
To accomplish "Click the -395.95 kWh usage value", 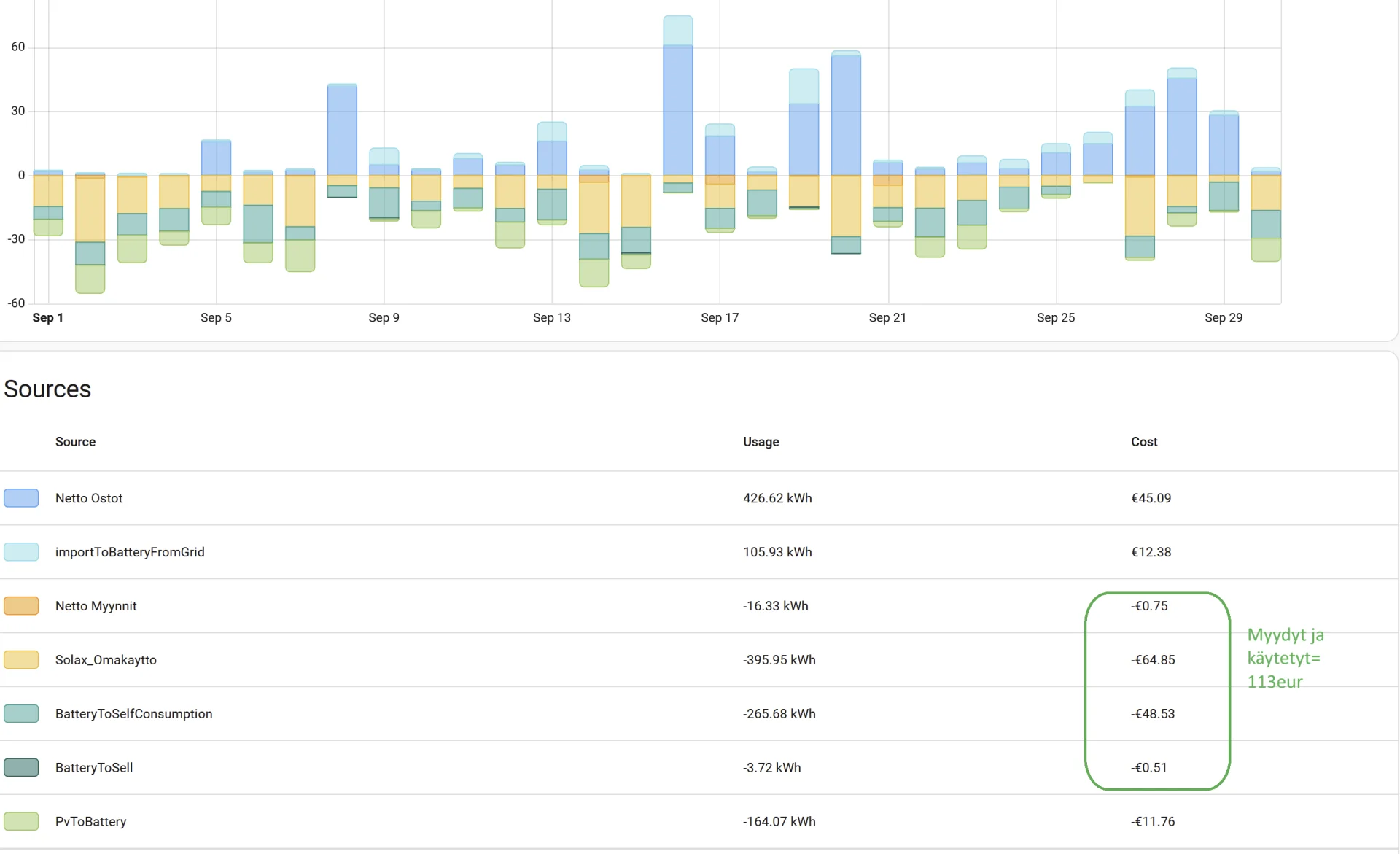I will [779, 660].
